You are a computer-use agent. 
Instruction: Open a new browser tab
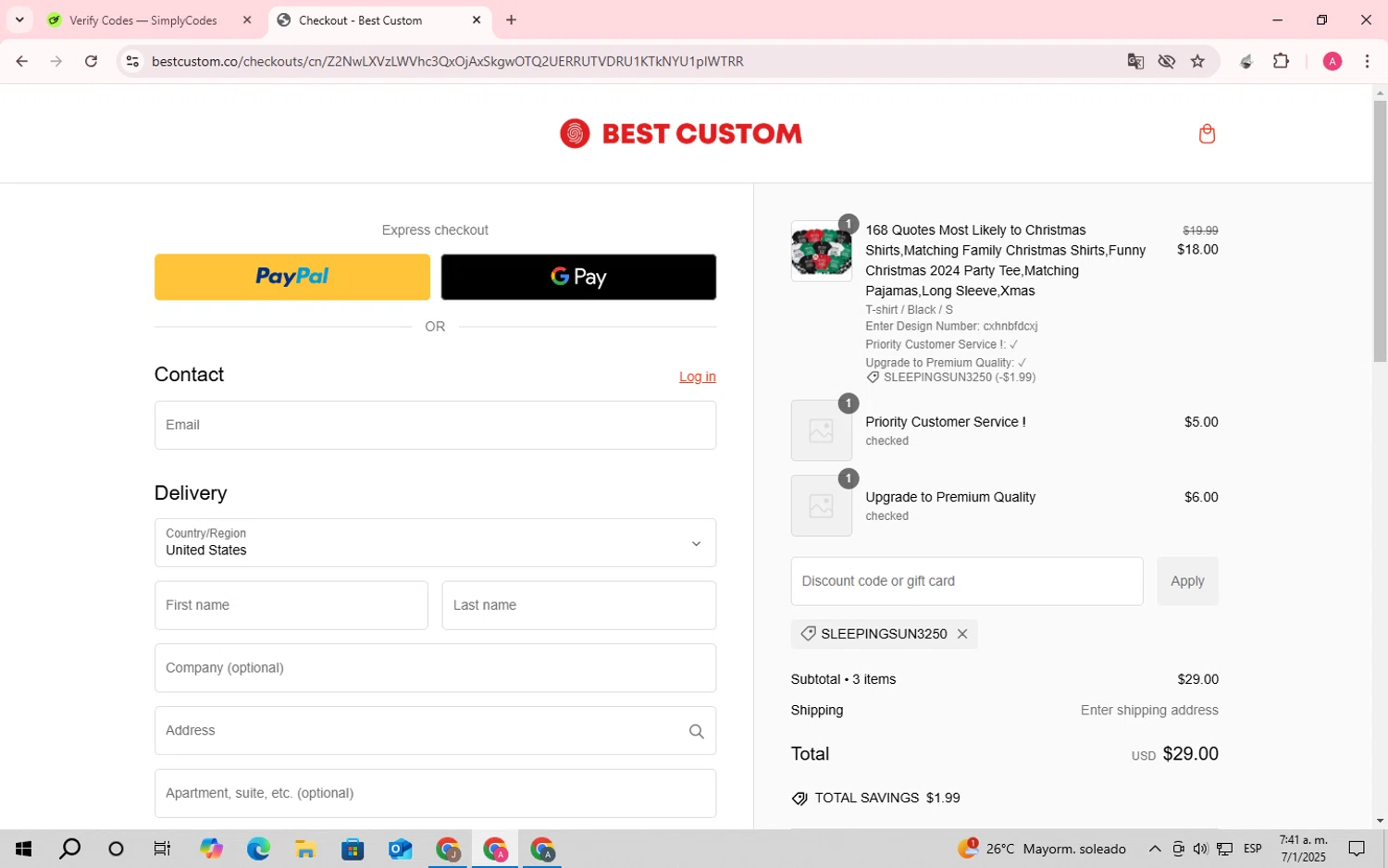[511, 19]
